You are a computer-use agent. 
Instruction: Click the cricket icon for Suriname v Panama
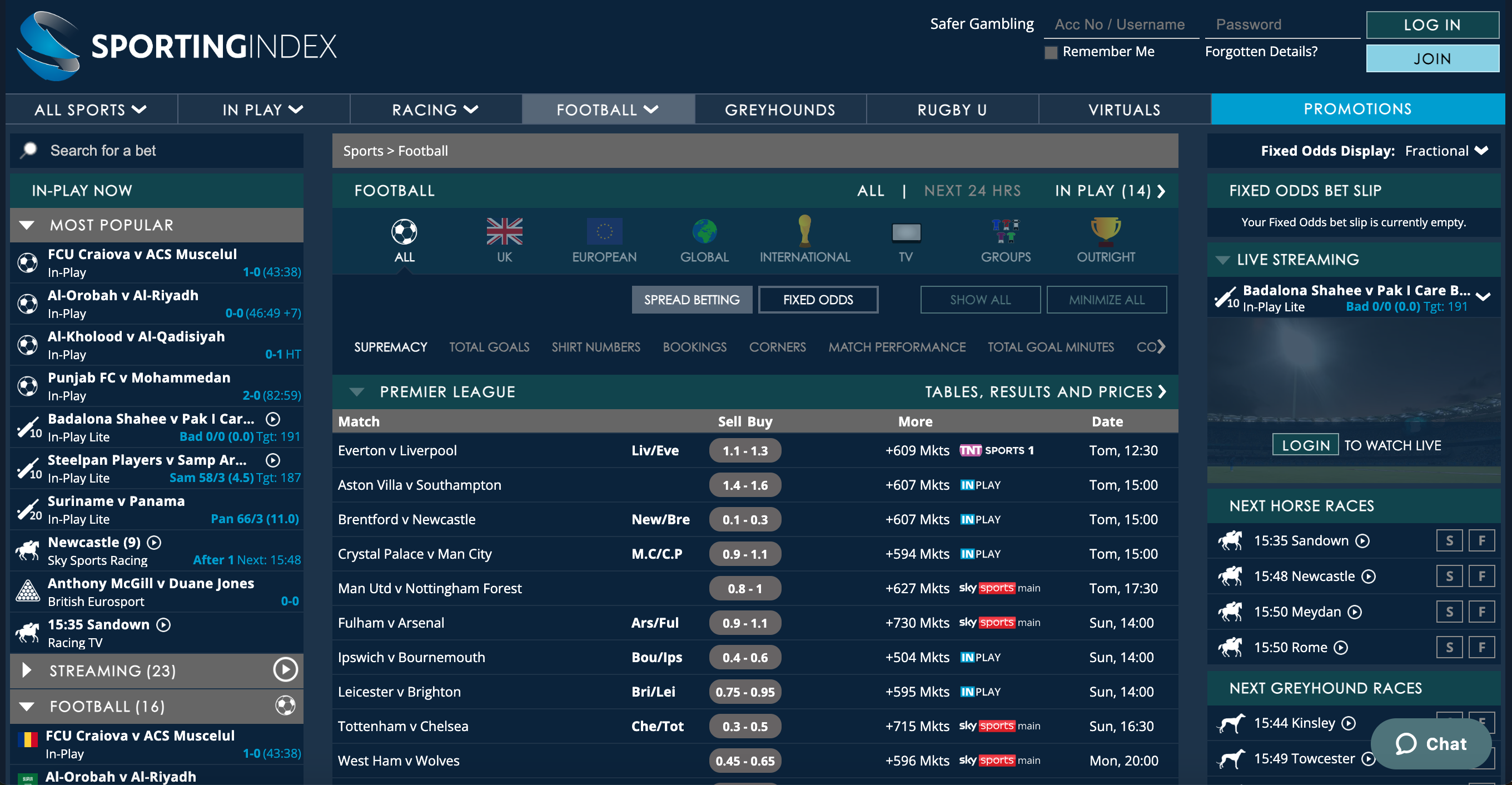[x=28, y=509]
